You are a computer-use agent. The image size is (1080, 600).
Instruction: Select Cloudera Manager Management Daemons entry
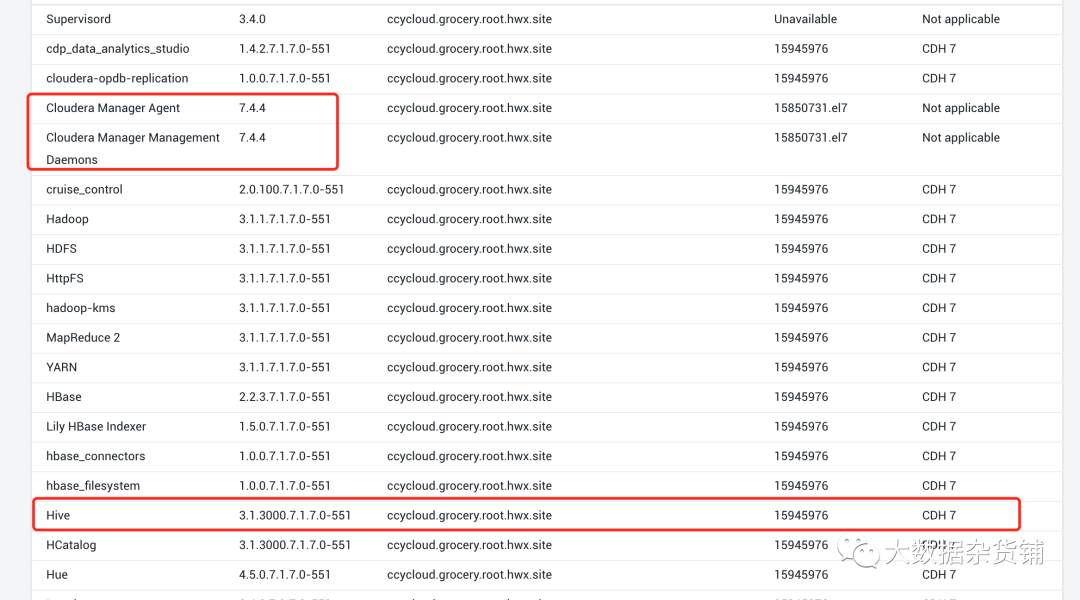click(133, 149)
